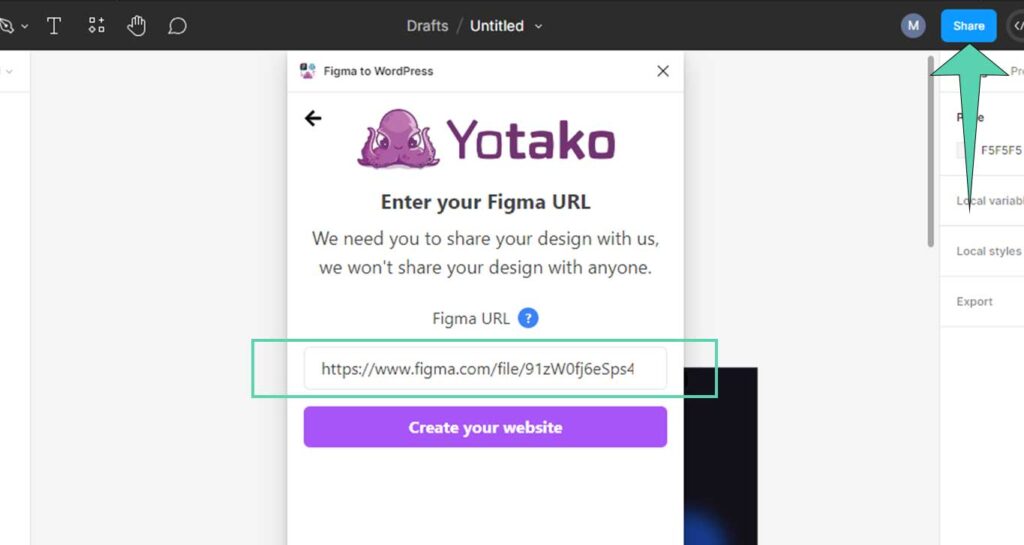Click Create your website button

(485, 427)
